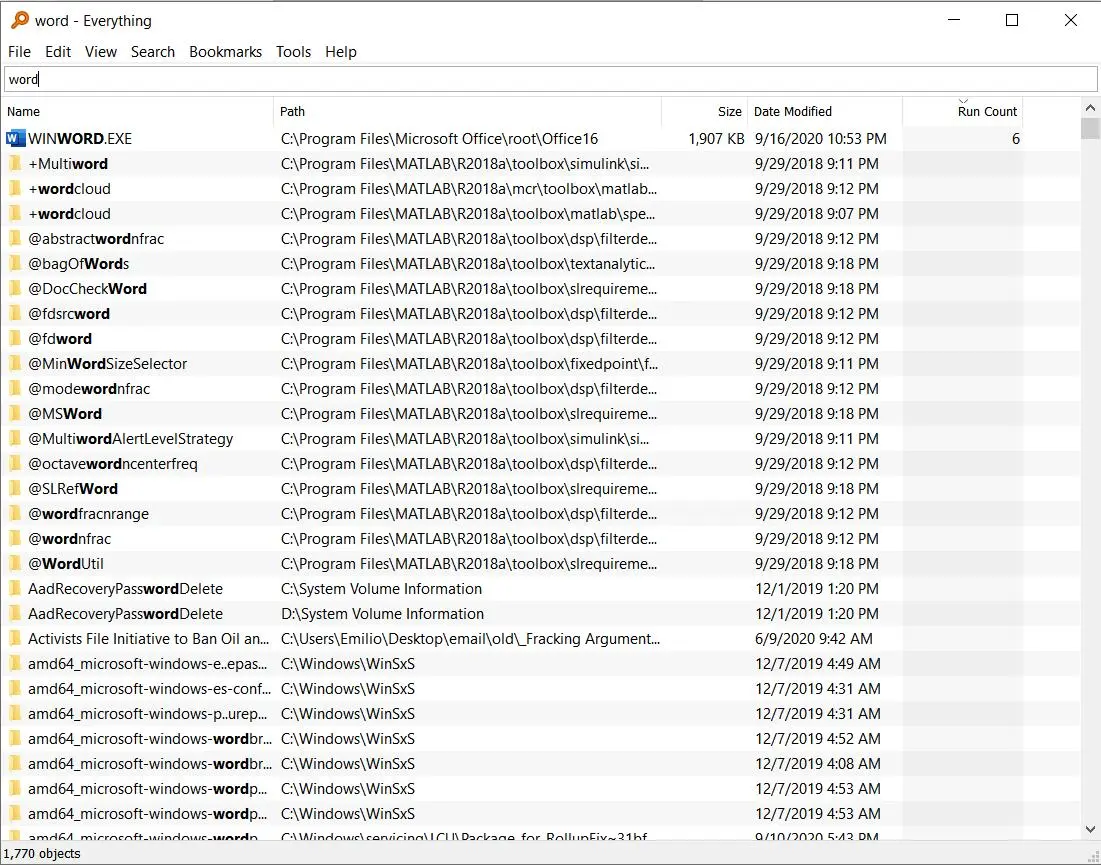Sort results by Name column header
Image resolution: width=1101 pixels, height=865 pixels.
[138, 112]
